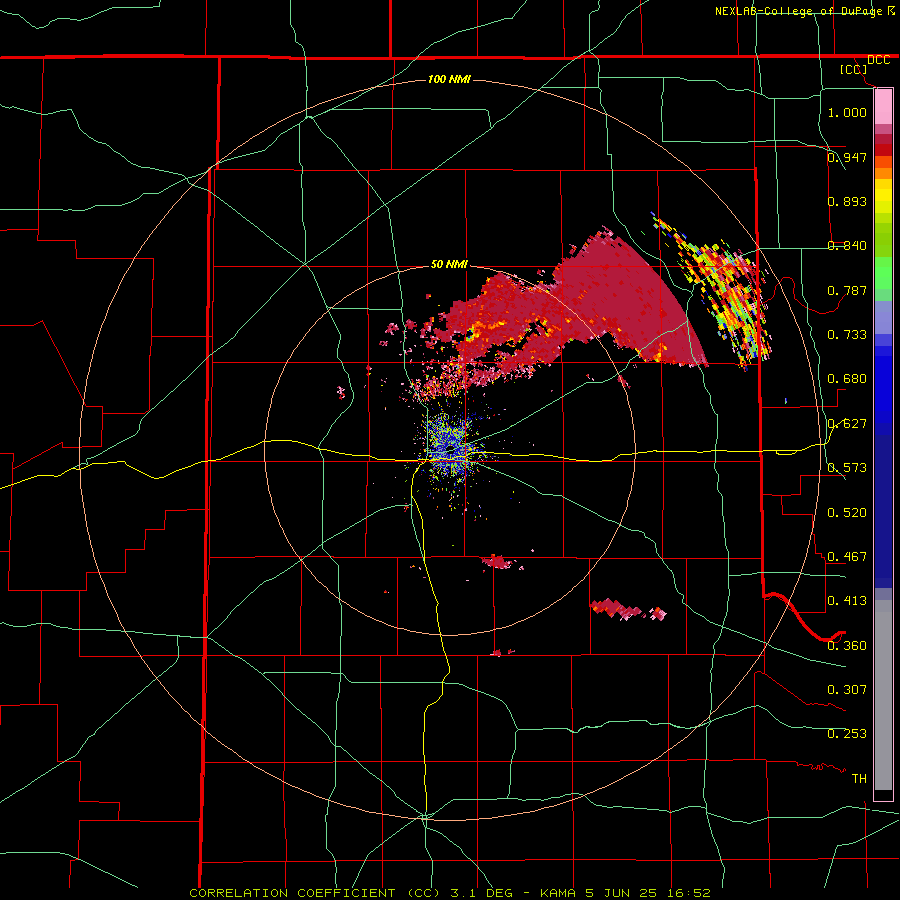Click the TH threshold label in legend

pyautogui.click(x=859, y=778)
